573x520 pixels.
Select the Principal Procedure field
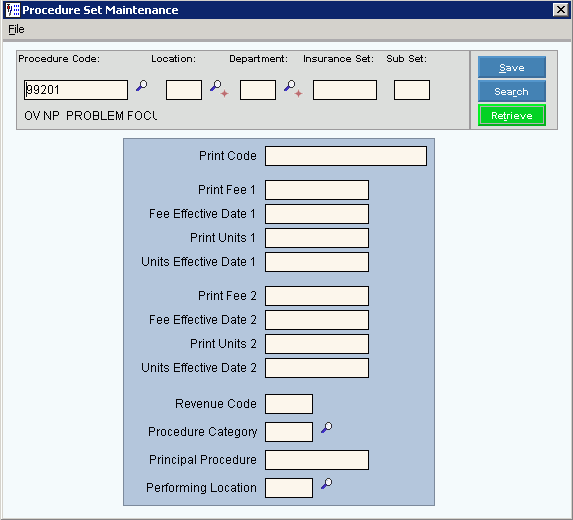[317, 460]
